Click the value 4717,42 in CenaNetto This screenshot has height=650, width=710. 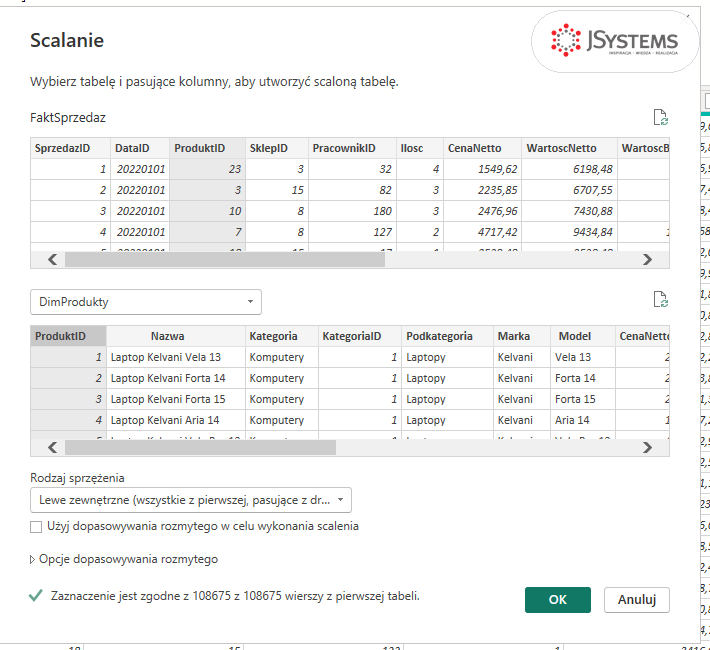pos(482,232)
